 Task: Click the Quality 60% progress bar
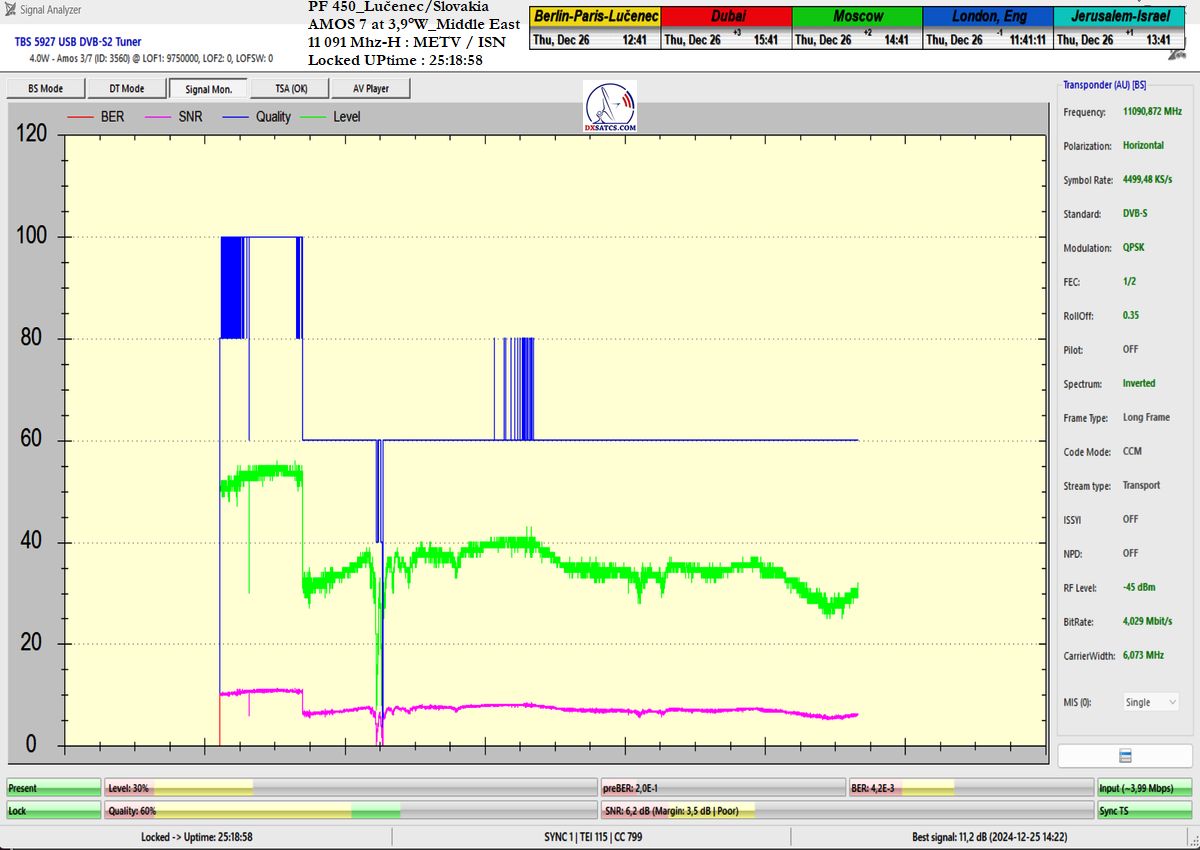pyautogui.click(x=350, y=811)
